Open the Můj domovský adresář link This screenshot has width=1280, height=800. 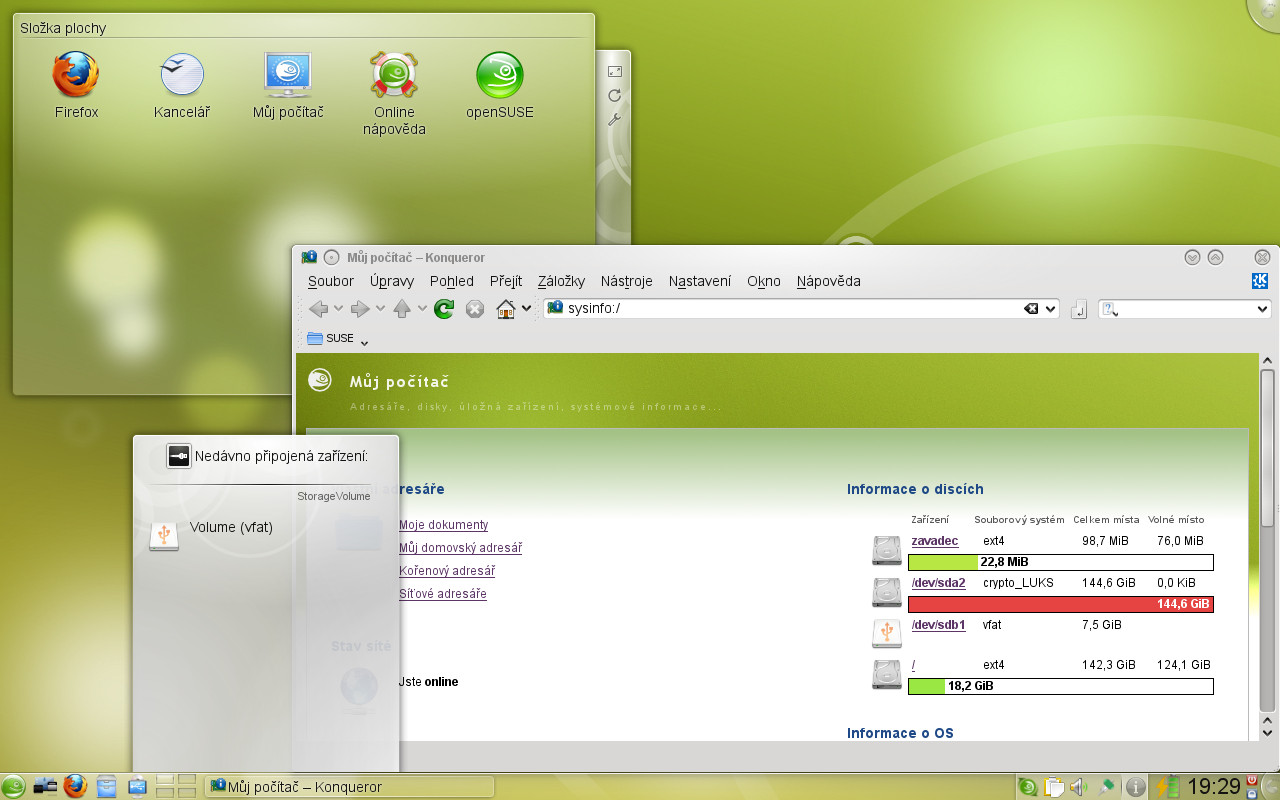(x=460, y=548)
